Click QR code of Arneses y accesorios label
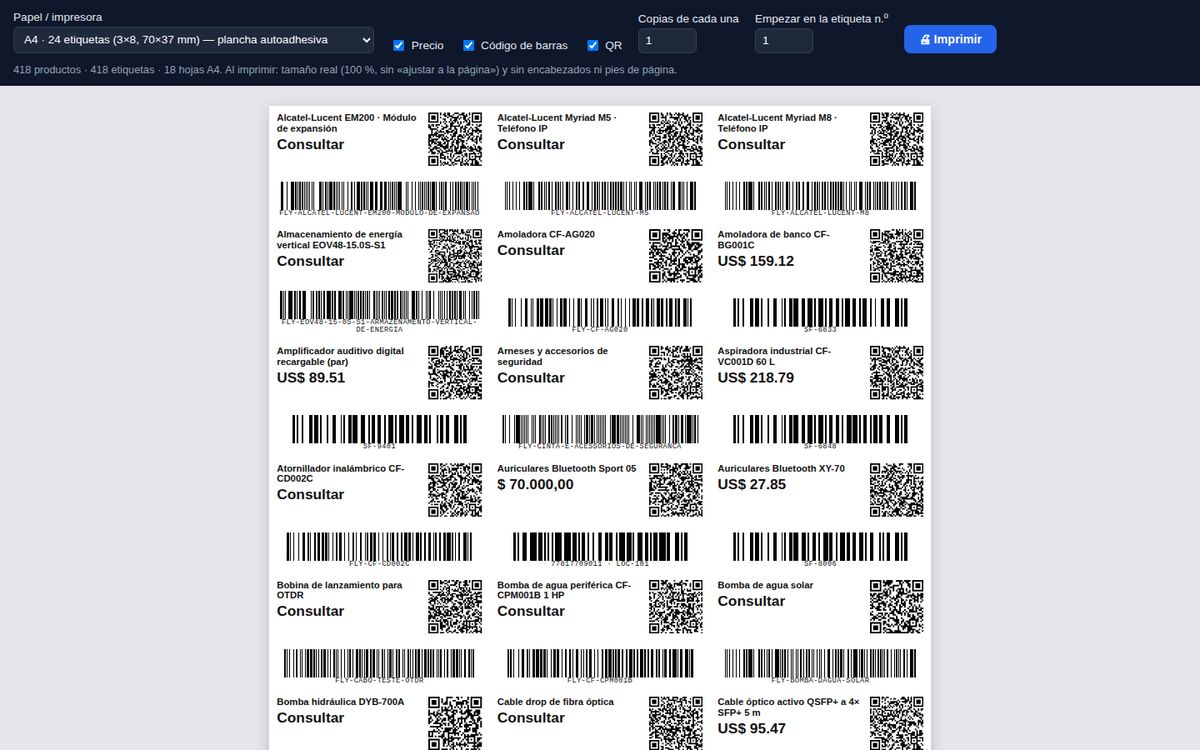Screen dimensions: 1200x750 (x=676, y=373)
